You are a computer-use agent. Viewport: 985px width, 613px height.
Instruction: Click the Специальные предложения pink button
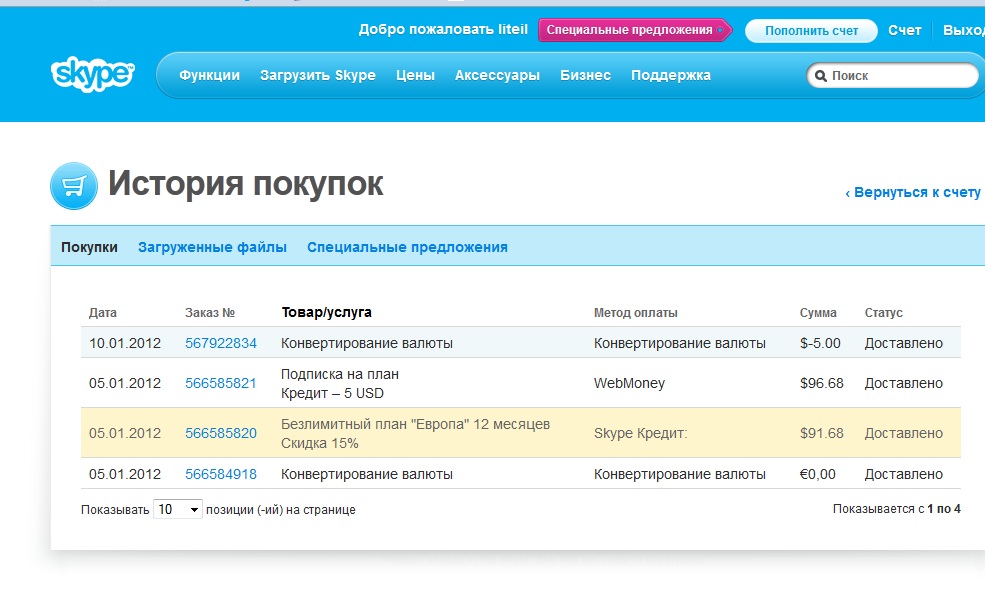pos(634,30)
